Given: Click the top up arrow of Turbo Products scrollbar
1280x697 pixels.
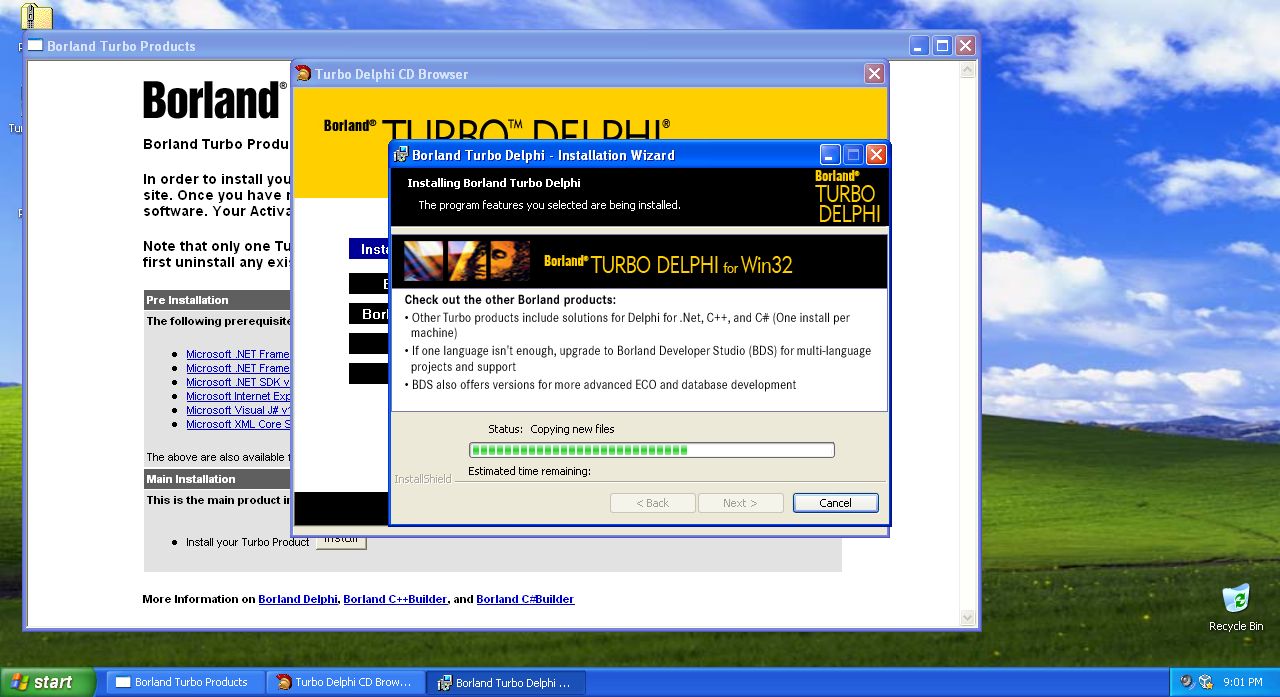Looking at the screenshot, I should pyautogui.click(x=967, y=70).
